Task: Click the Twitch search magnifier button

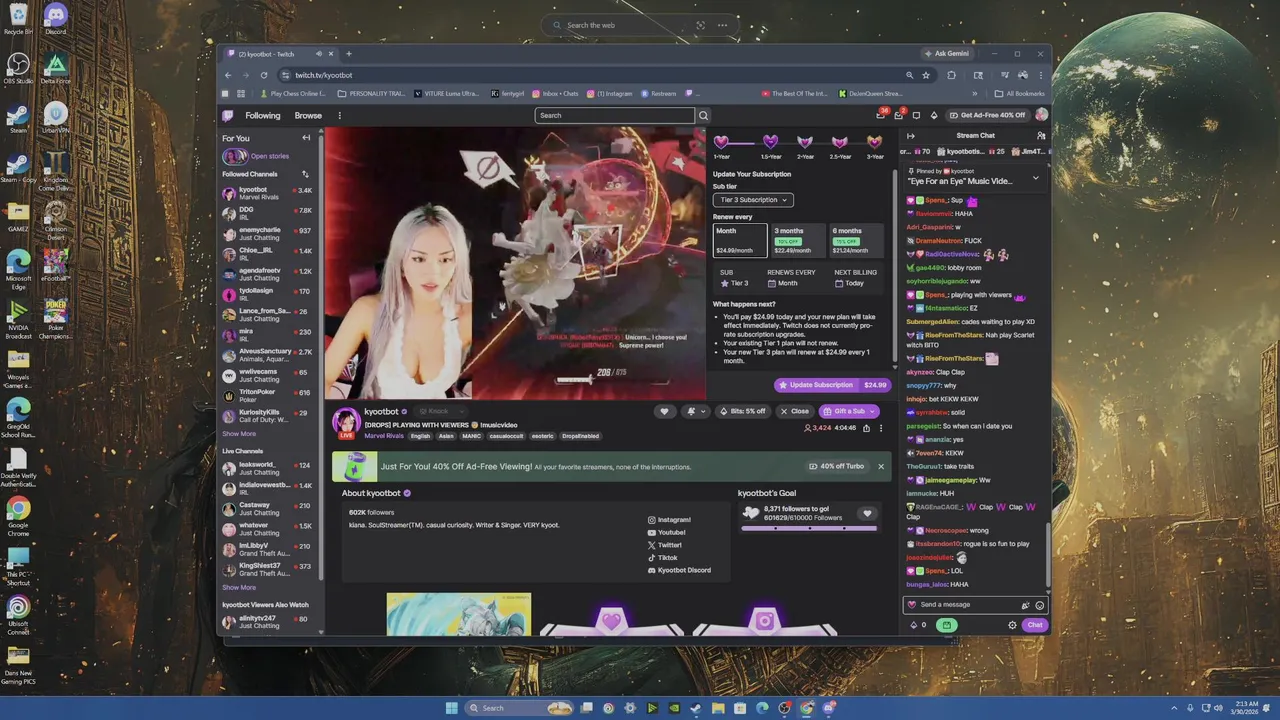Action: click(703, 115)
